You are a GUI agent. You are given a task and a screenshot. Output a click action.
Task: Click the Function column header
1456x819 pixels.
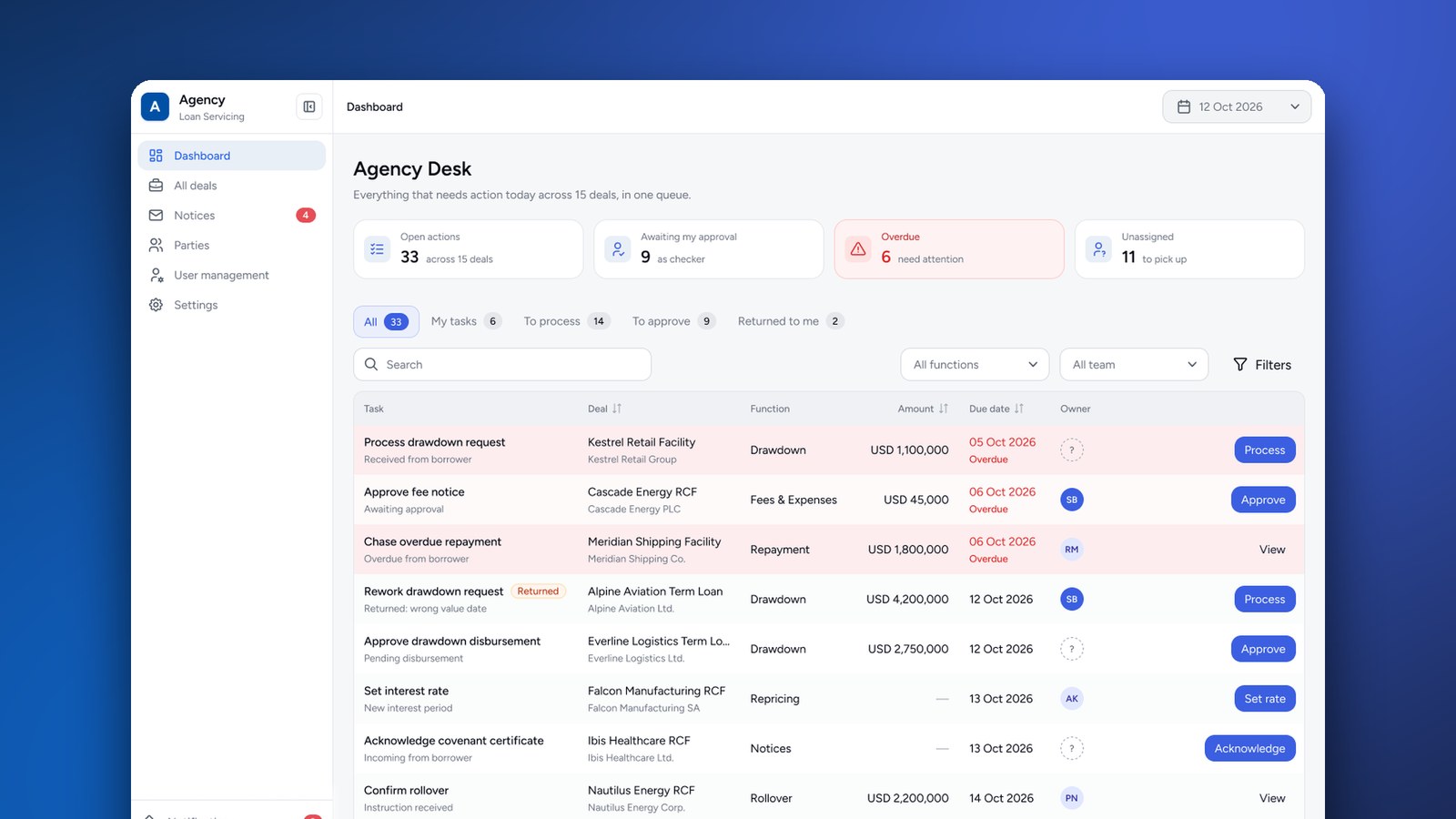point(770,409)
